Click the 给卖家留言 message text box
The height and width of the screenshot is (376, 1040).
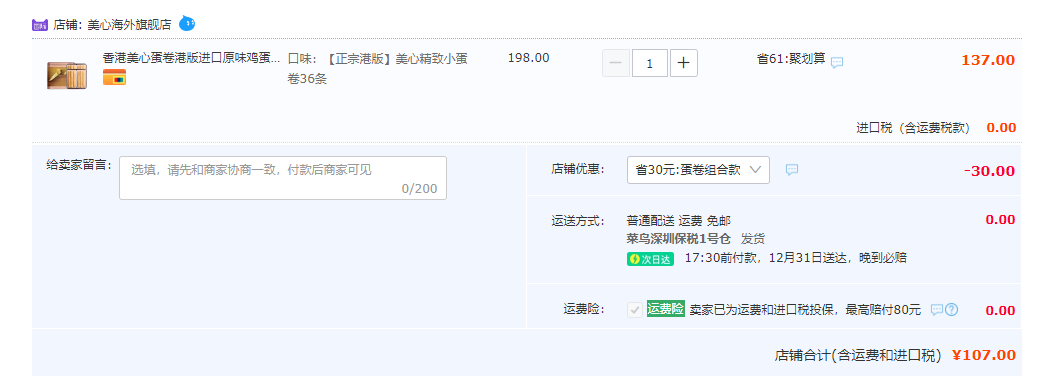pos(283,178)
